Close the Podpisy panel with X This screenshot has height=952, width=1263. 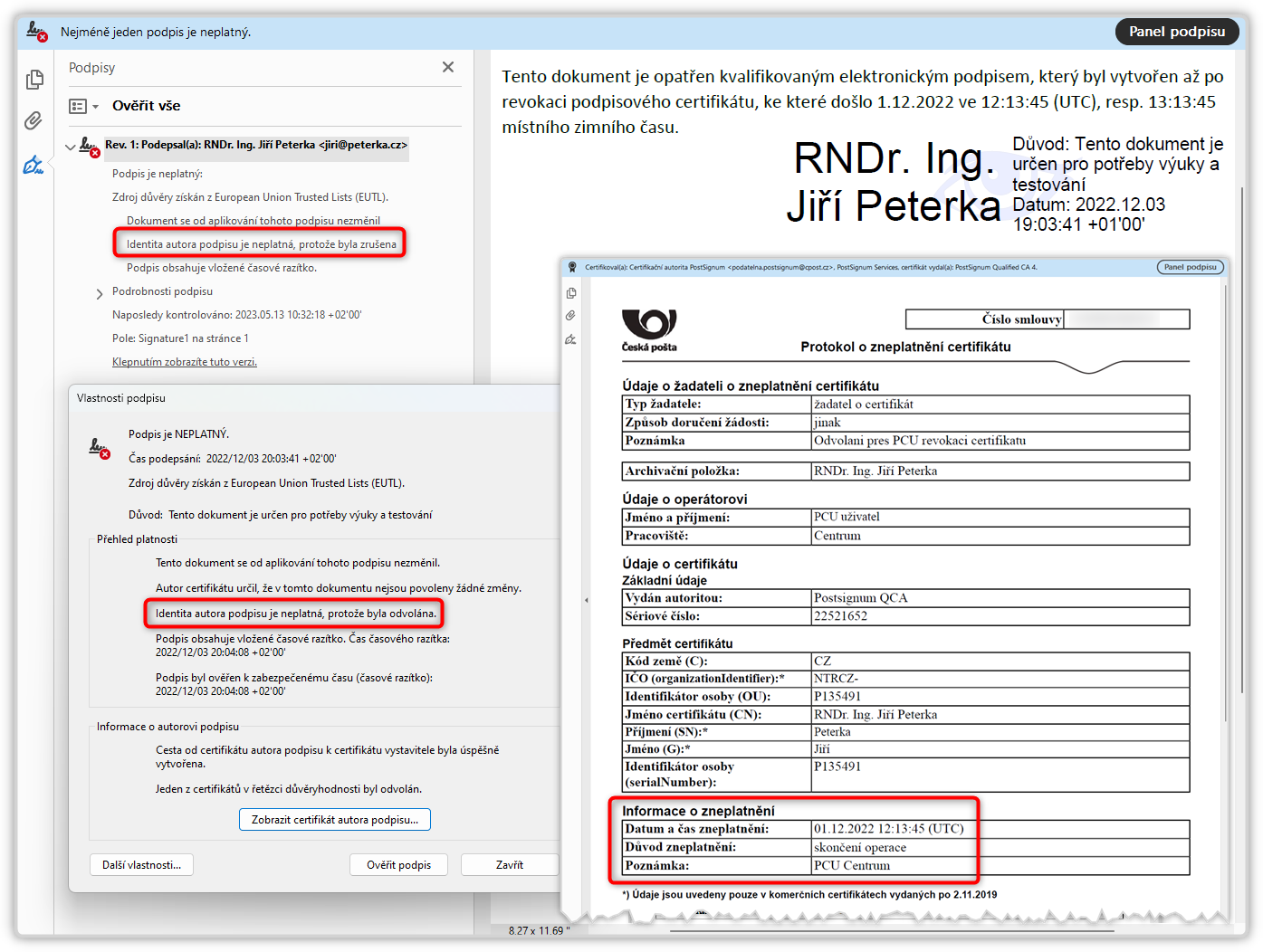pyautogui.click(x=448, y=67)
